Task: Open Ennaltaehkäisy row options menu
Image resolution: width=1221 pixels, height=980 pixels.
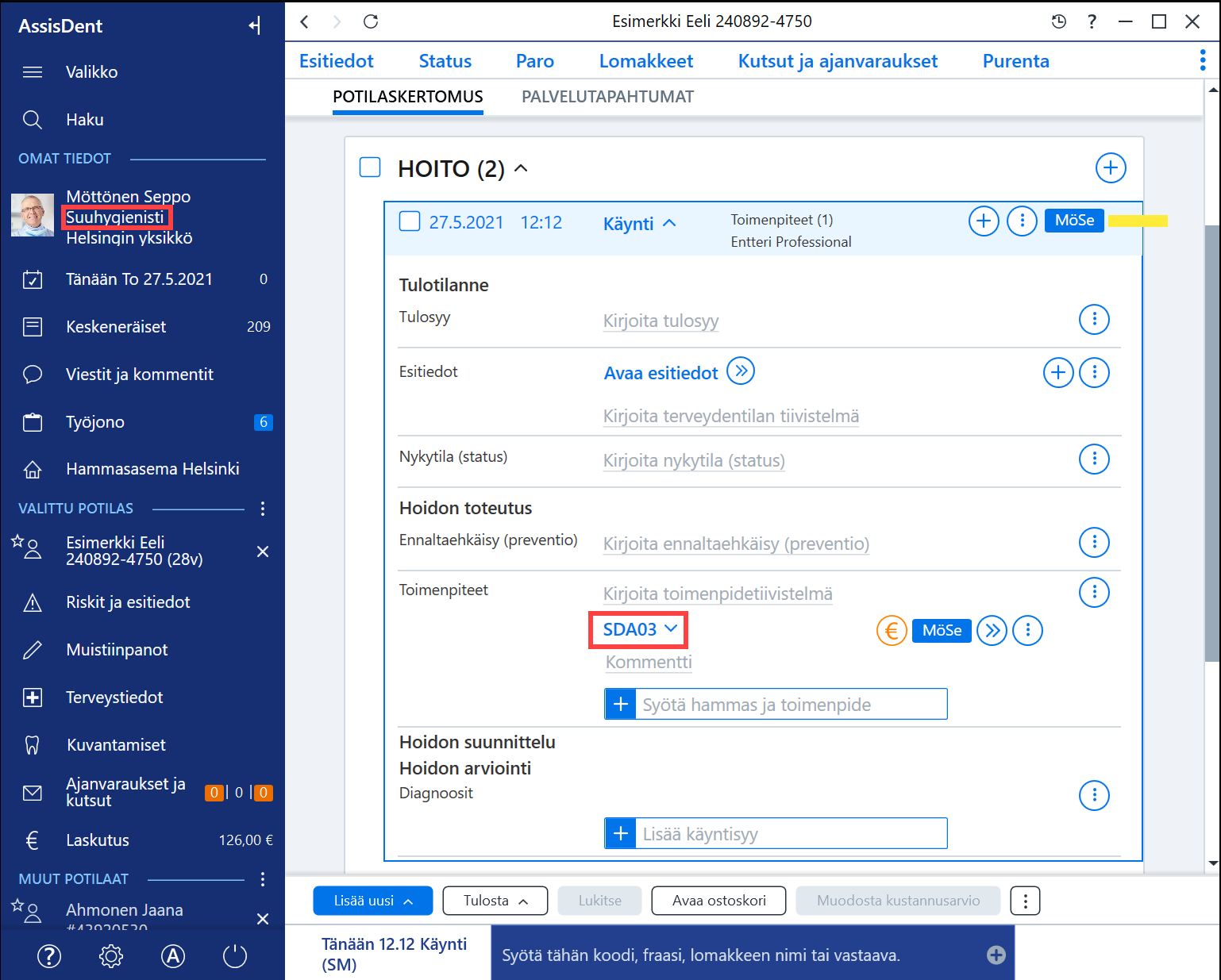Action: pos(1095,542)
